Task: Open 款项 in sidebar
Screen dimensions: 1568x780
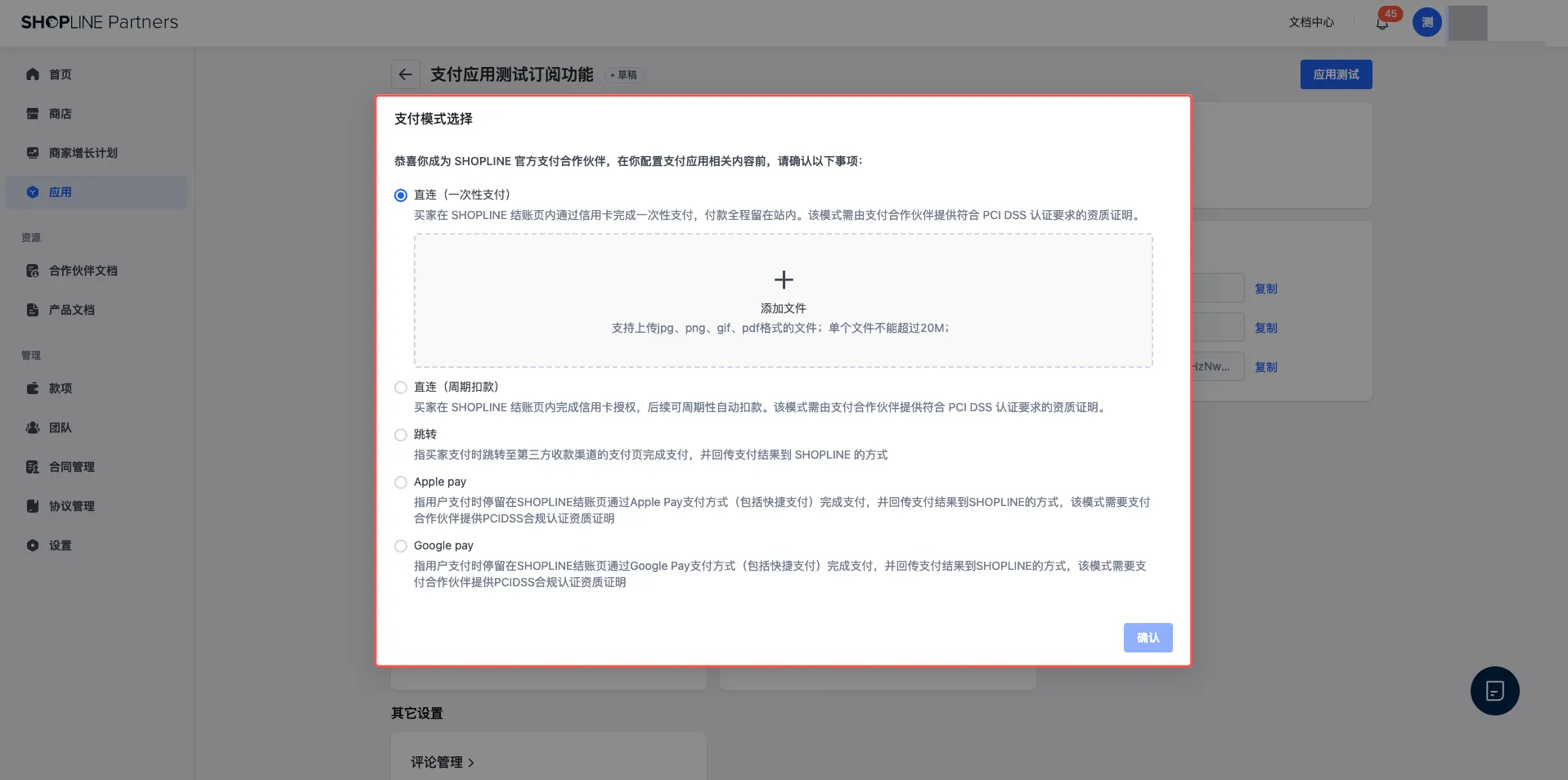Action: 97,388
